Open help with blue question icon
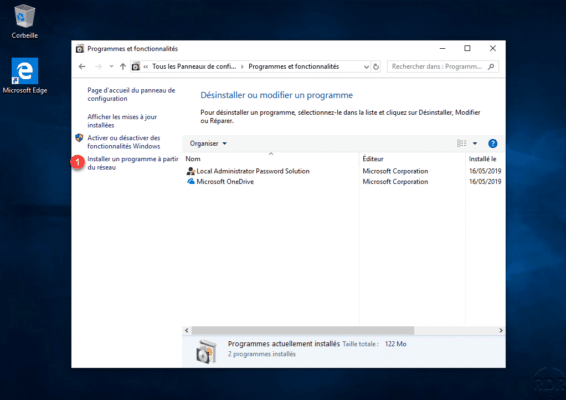This screenshot has height=400, width=566. 492,143
